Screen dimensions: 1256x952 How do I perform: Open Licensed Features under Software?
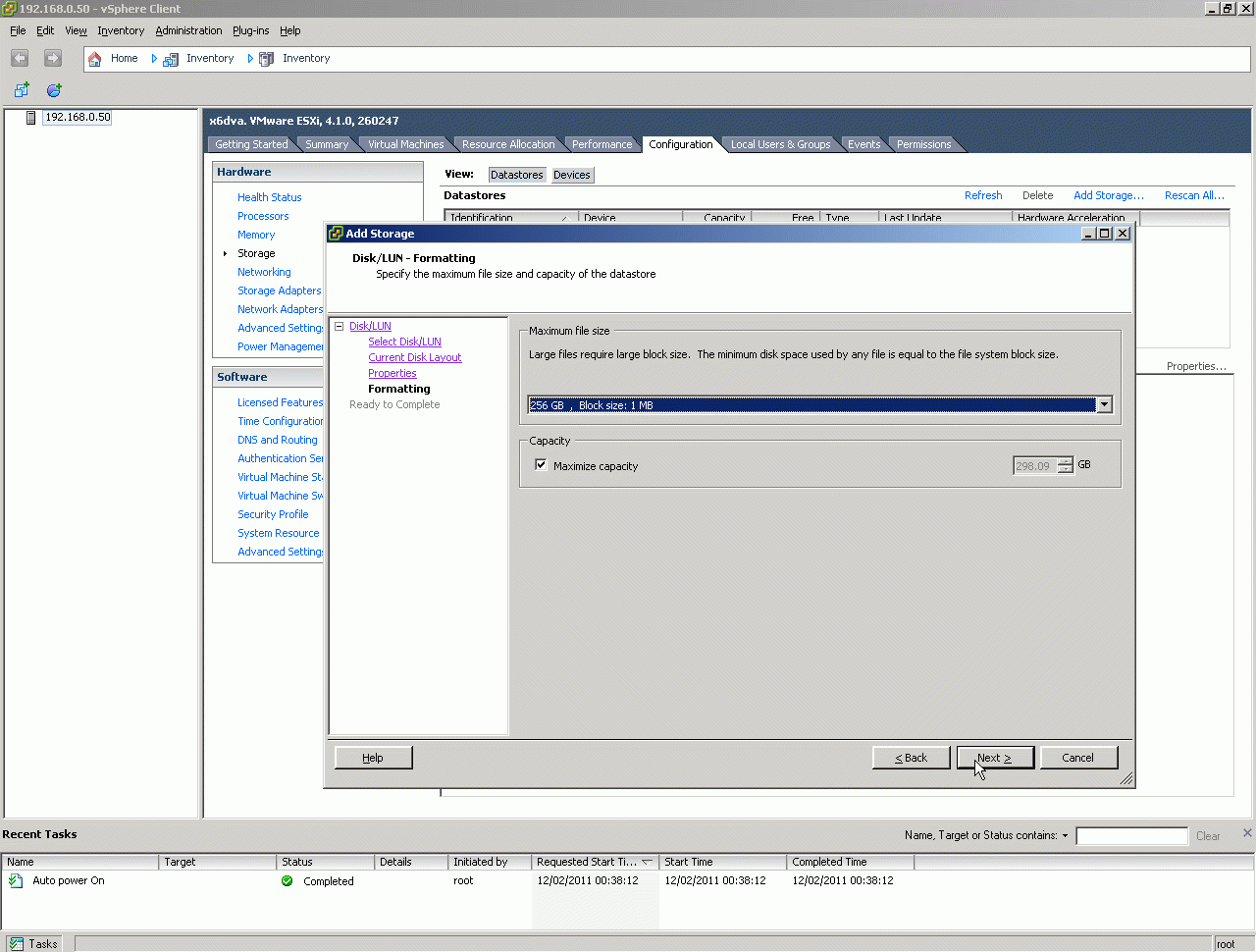click(x=281, y=402)
